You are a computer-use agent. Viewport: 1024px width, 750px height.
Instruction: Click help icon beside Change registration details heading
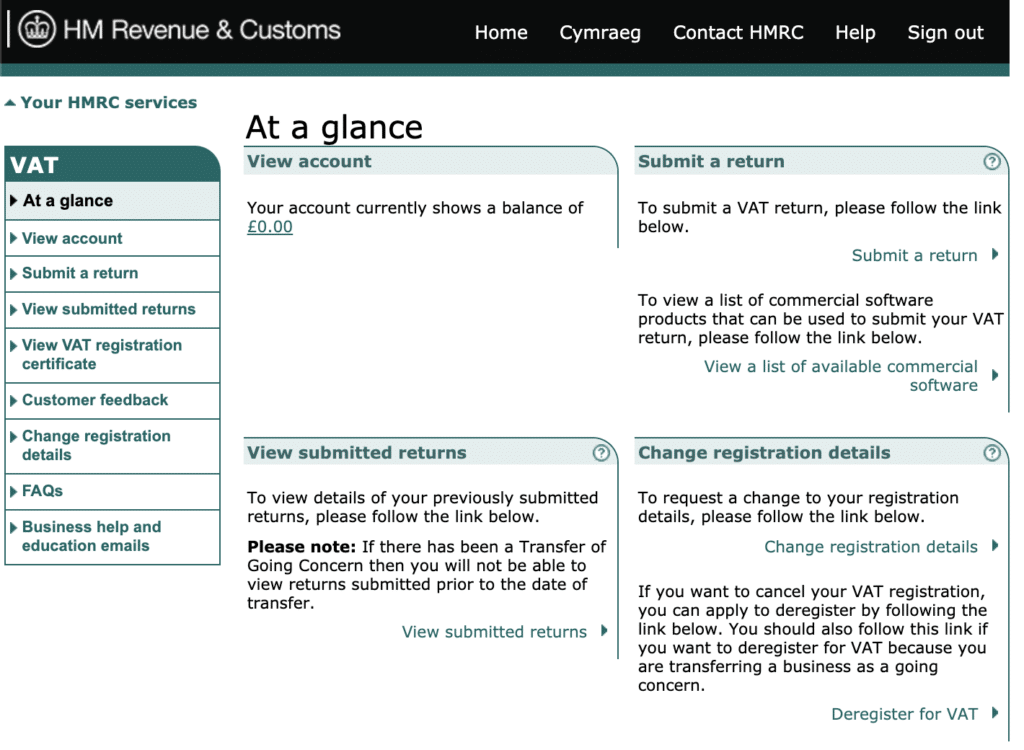(x=991, y=453)
